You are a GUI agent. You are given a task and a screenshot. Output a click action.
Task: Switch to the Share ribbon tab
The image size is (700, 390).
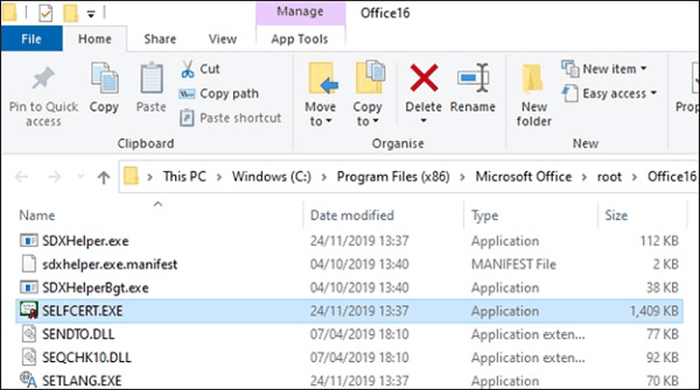click(160, 39)
